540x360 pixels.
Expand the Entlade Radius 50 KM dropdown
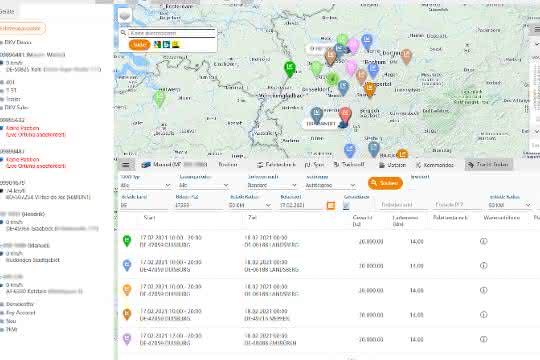pyautogui.click(x=510, y=205)
